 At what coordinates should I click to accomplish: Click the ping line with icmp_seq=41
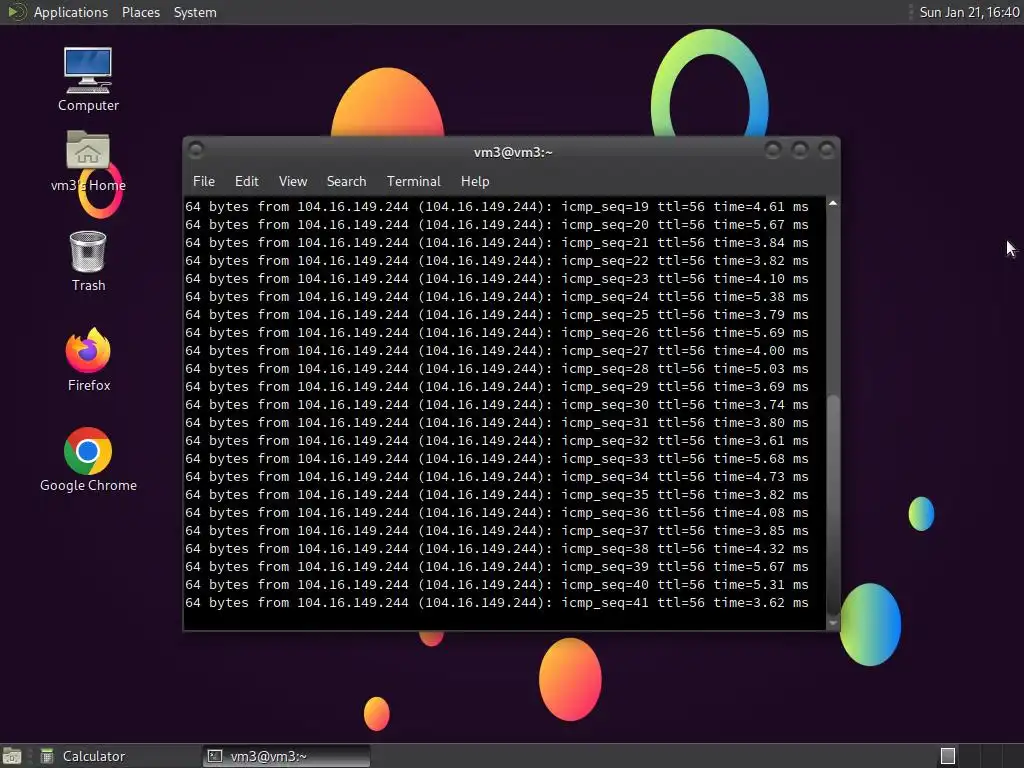[x=496, y=603]
